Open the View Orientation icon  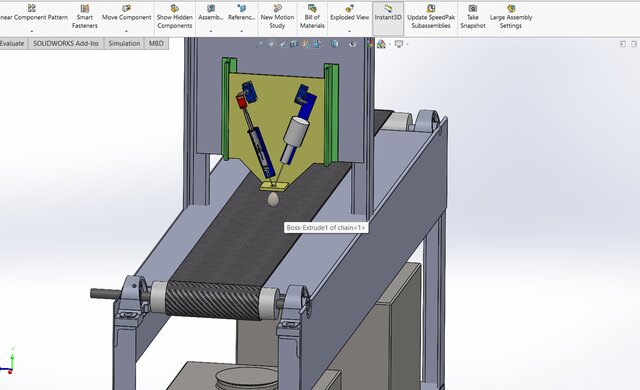click(318, 44)
